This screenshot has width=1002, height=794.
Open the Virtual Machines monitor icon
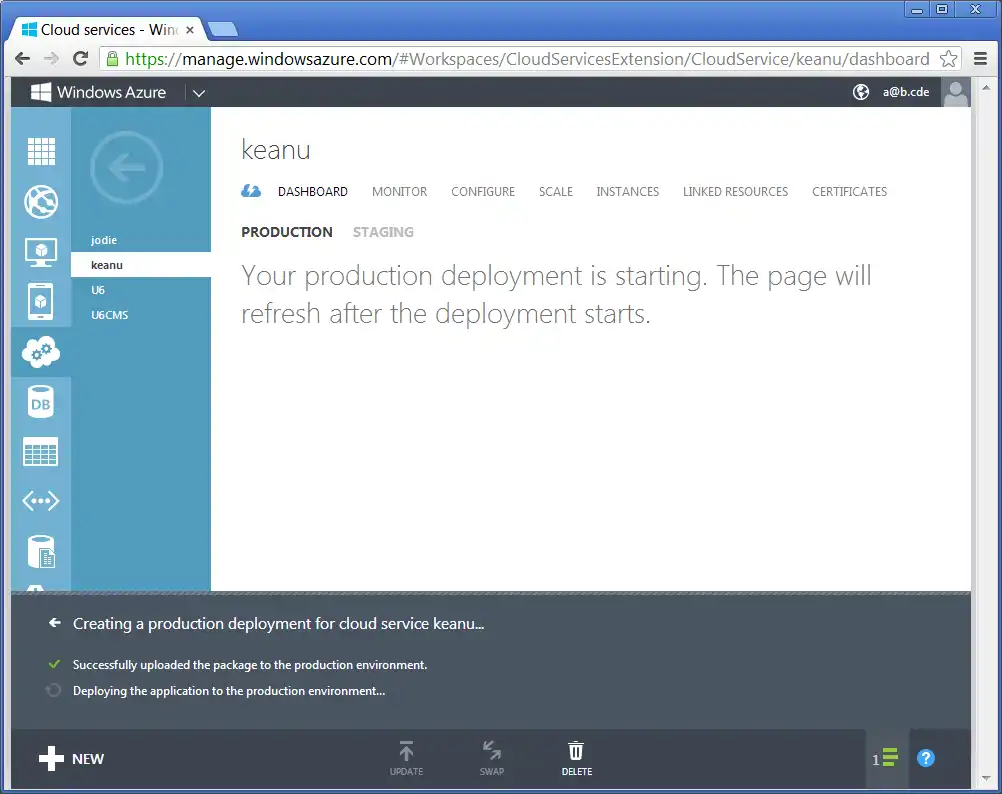coord(41,252)
